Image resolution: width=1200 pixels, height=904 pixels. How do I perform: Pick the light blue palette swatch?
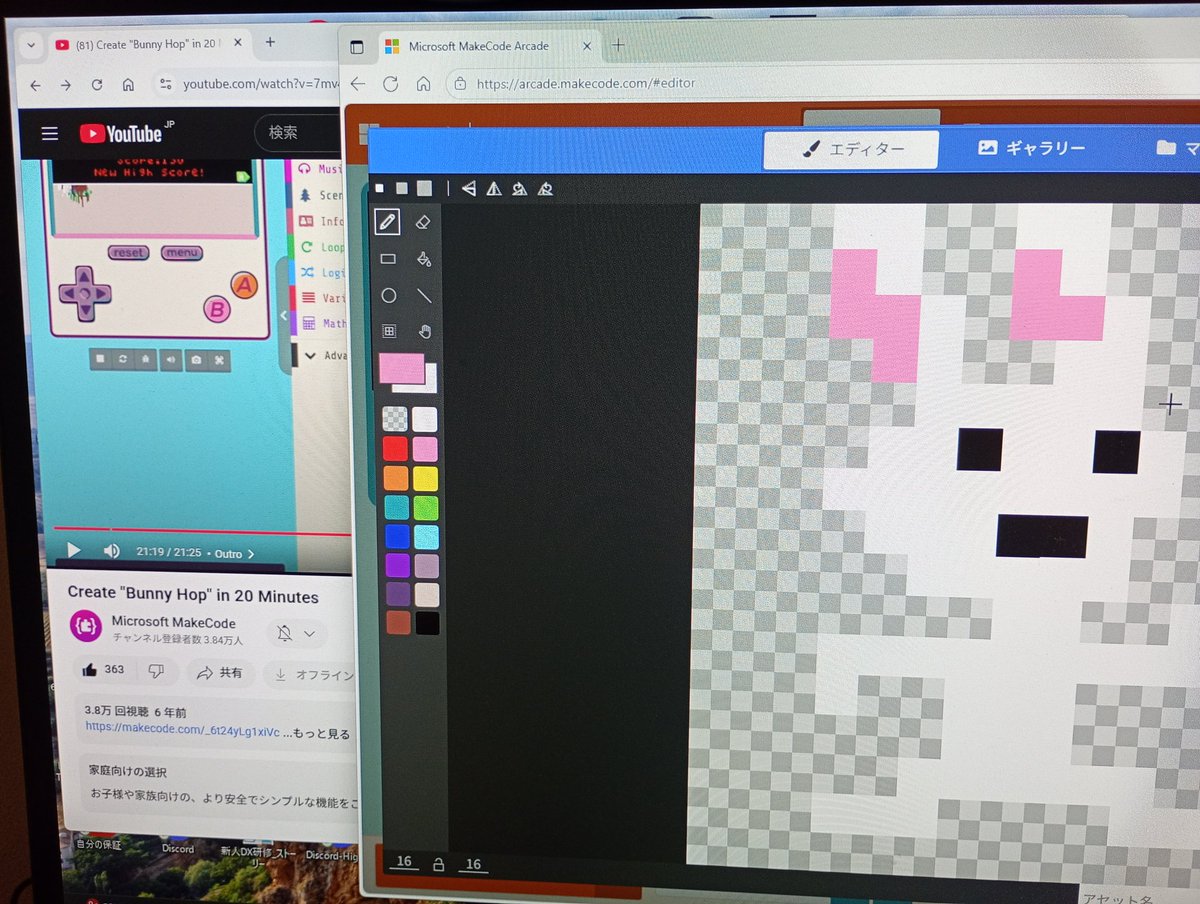(427, 537)
